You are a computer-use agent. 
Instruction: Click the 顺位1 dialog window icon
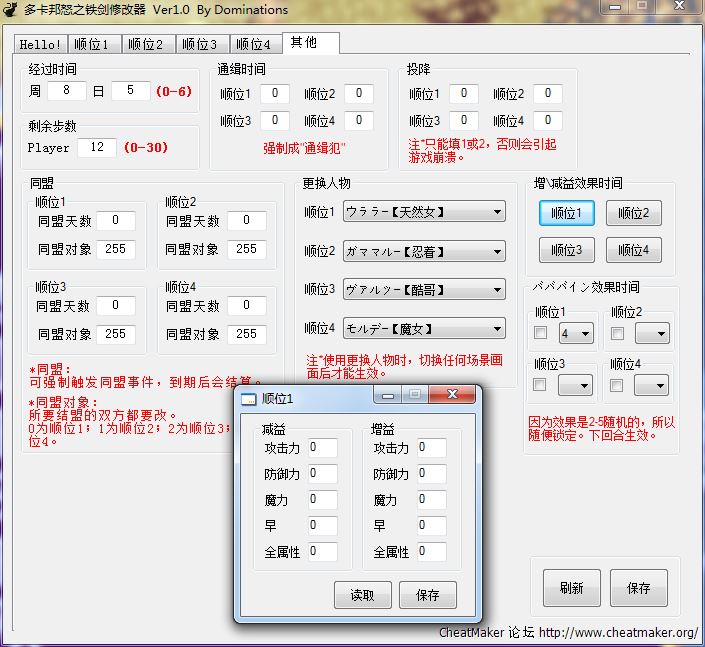[249, 398]
